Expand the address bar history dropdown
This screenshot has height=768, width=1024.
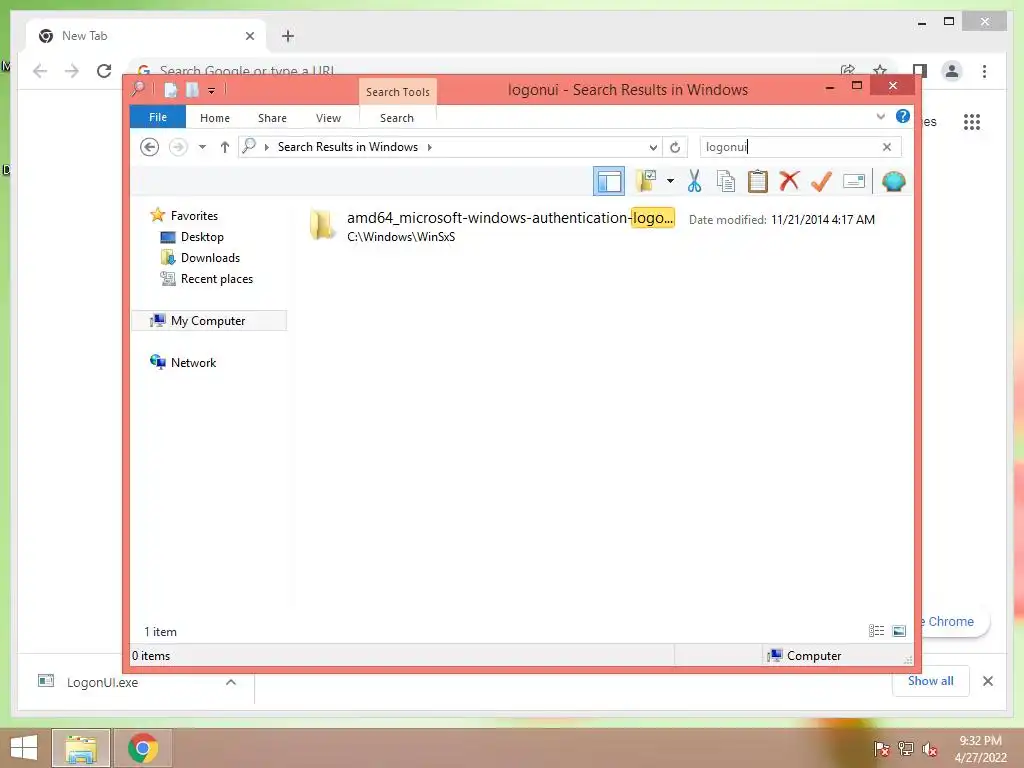click(653, 148)
